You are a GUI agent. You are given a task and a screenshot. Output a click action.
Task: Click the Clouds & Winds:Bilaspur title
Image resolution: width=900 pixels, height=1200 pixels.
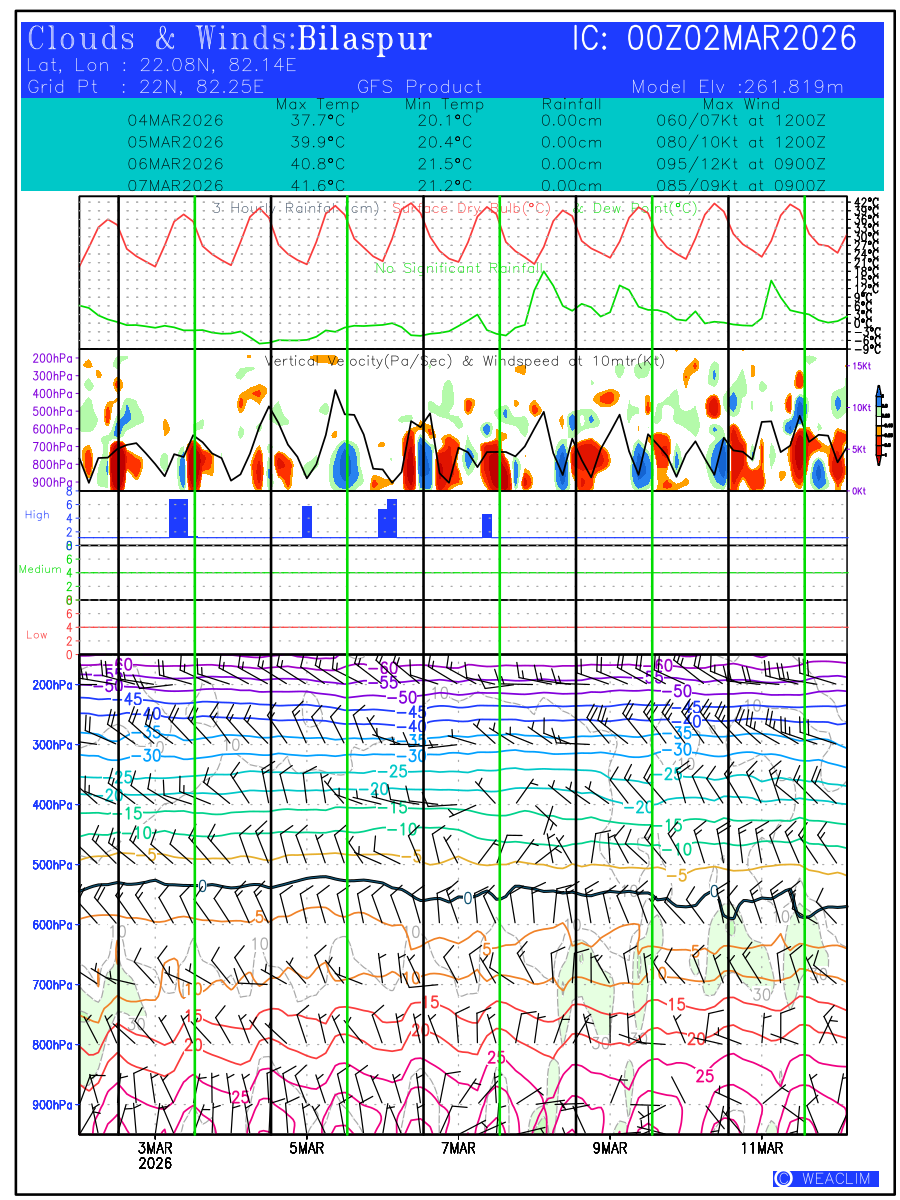tap(230, 40)
